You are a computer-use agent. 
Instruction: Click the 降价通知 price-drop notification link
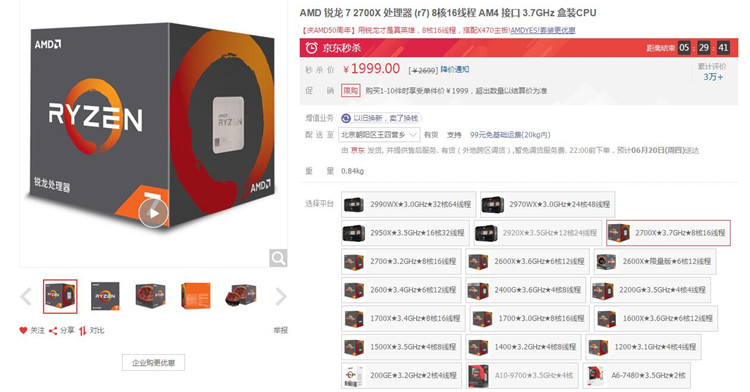click(455, 69)
